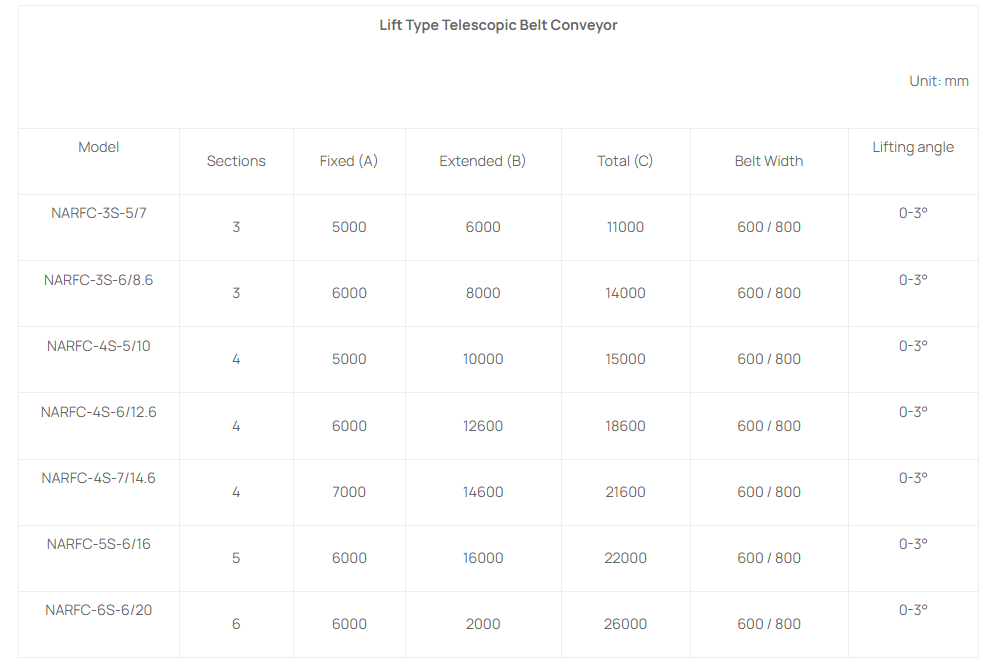Select model NARFC-4S-6/12.6 cell
Viewport: 1001px width, 665px height.
[99, 412]
